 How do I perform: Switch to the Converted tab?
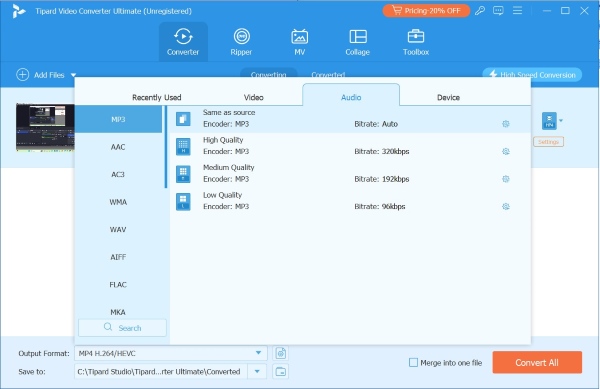(328, 74)
